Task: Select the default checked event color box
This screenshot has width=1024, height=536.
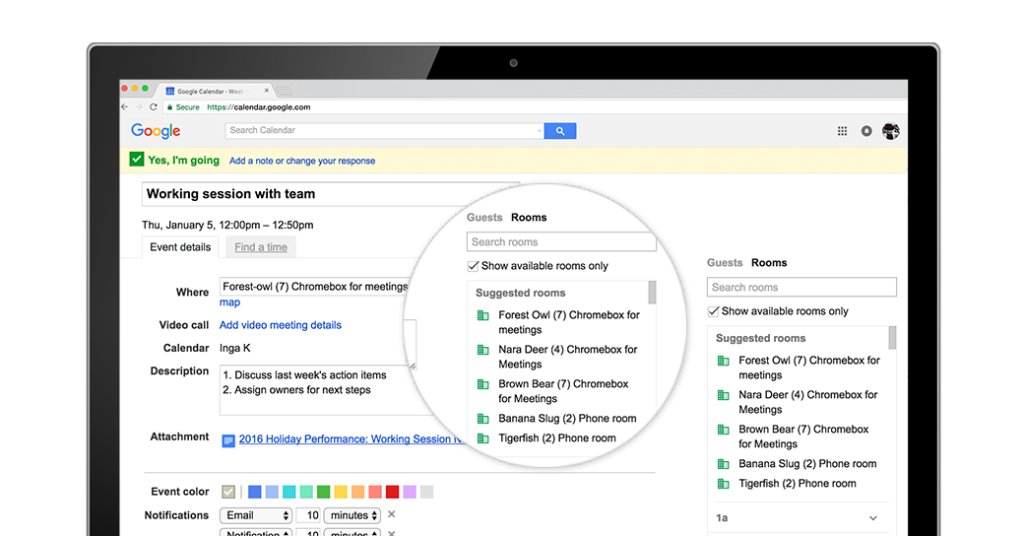Action: (x=228, y=492)
